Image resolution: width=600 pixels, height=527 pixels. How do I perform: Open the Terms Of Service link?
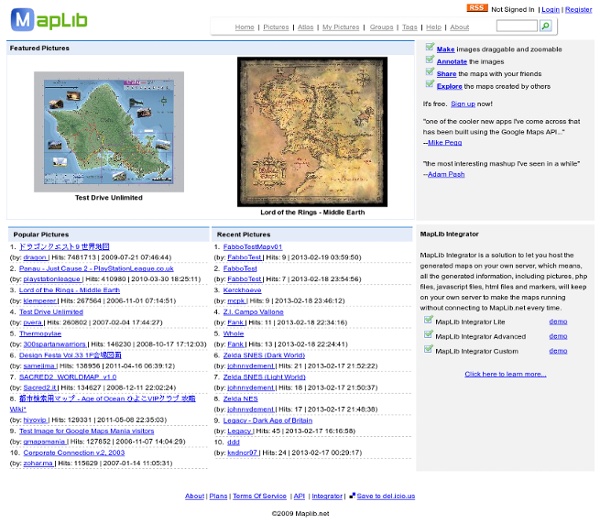coord(259,496)
